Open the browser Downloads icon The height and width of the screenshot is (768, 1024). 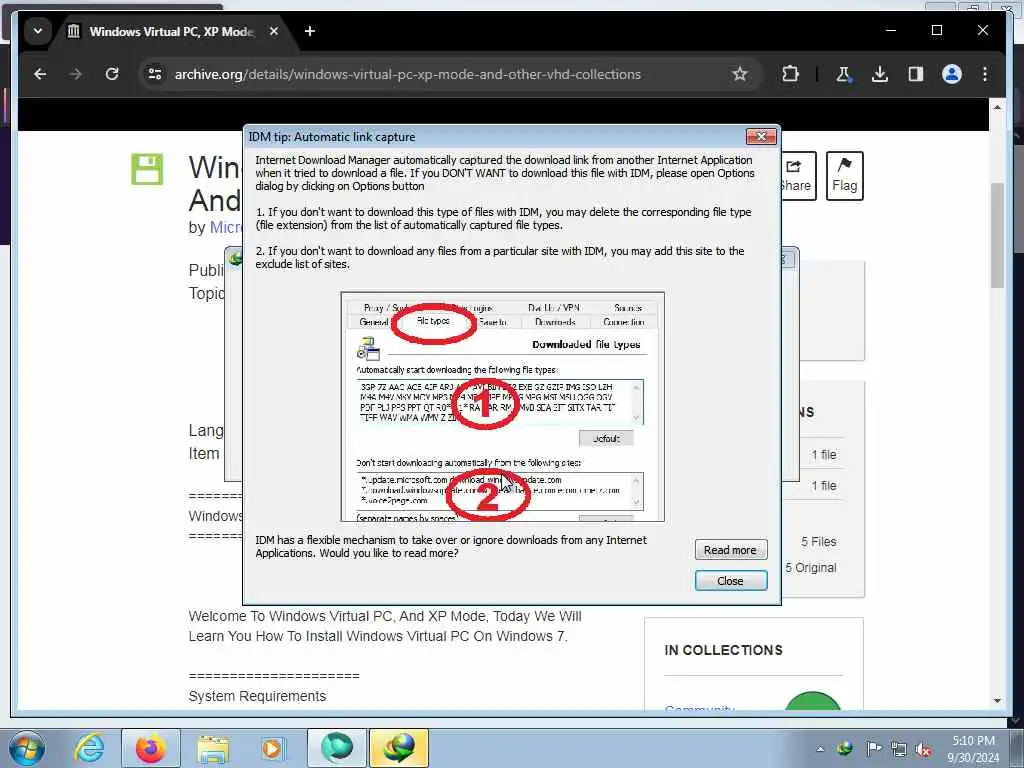click(880, 74)
